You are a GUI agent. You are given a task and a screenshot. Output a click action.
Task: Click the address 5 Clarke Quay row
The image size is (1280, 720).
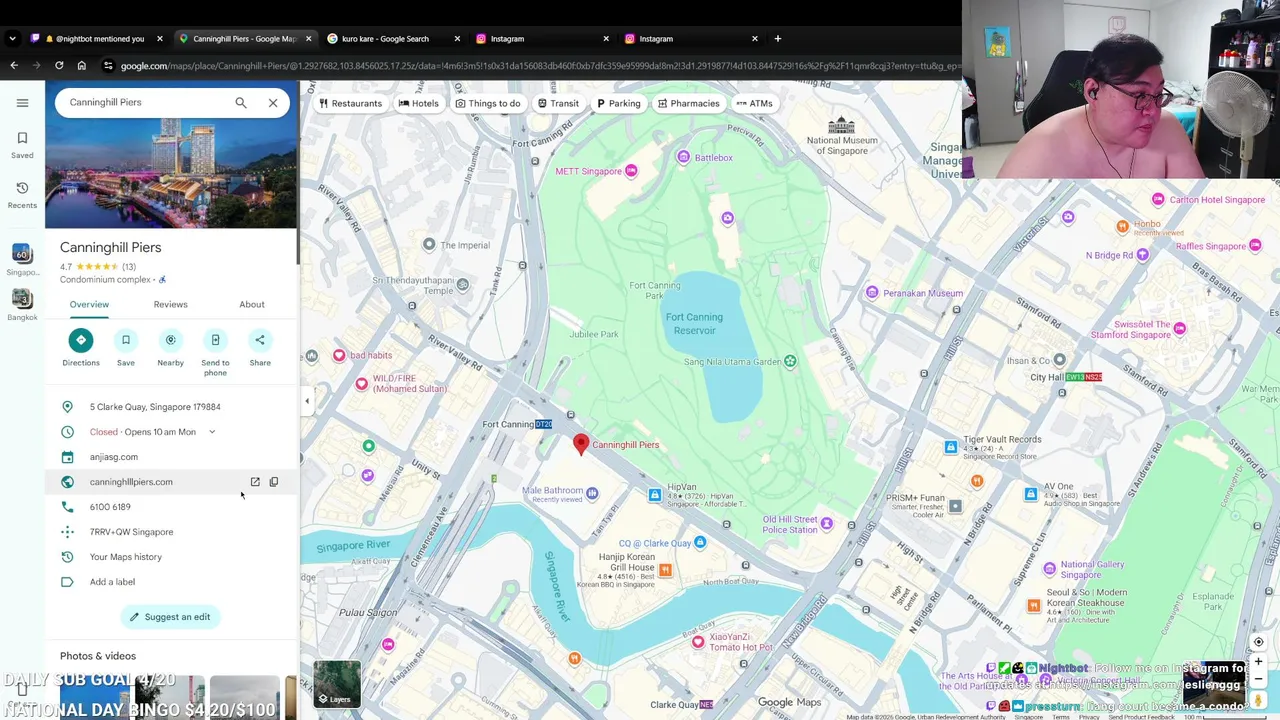point(171,407)
